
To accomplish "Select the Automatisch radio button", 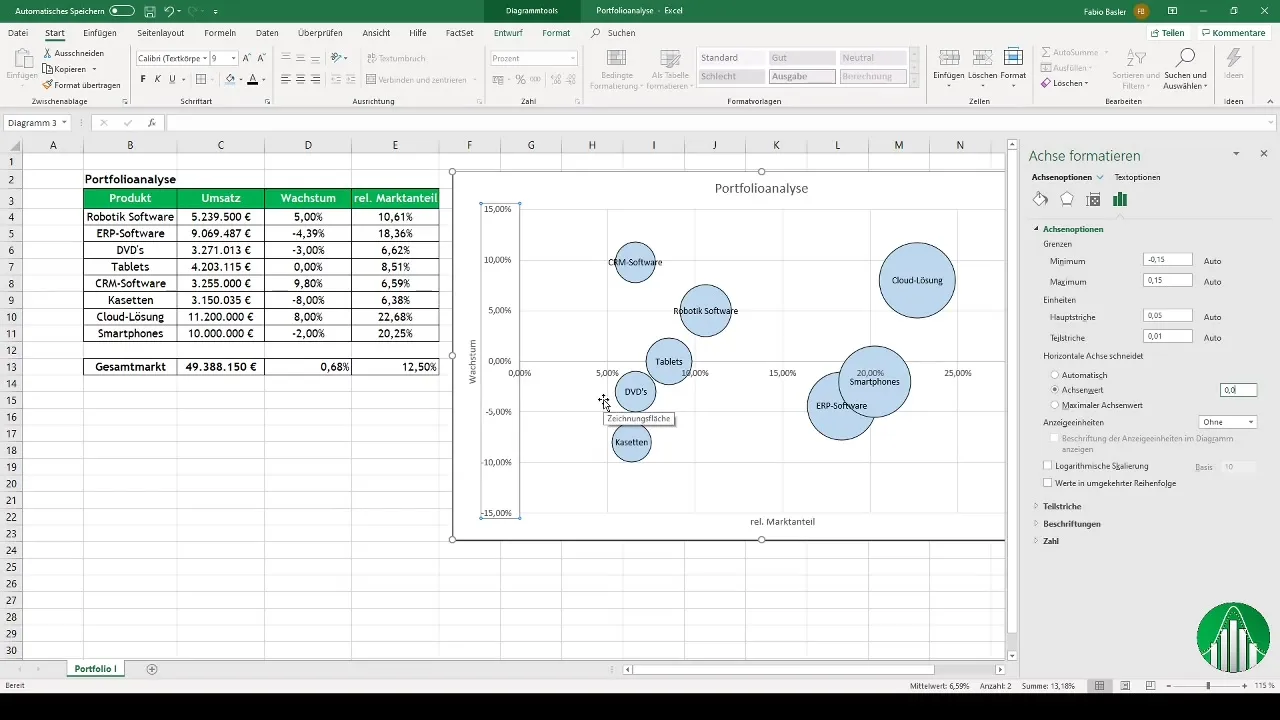I will (1054, 375).
